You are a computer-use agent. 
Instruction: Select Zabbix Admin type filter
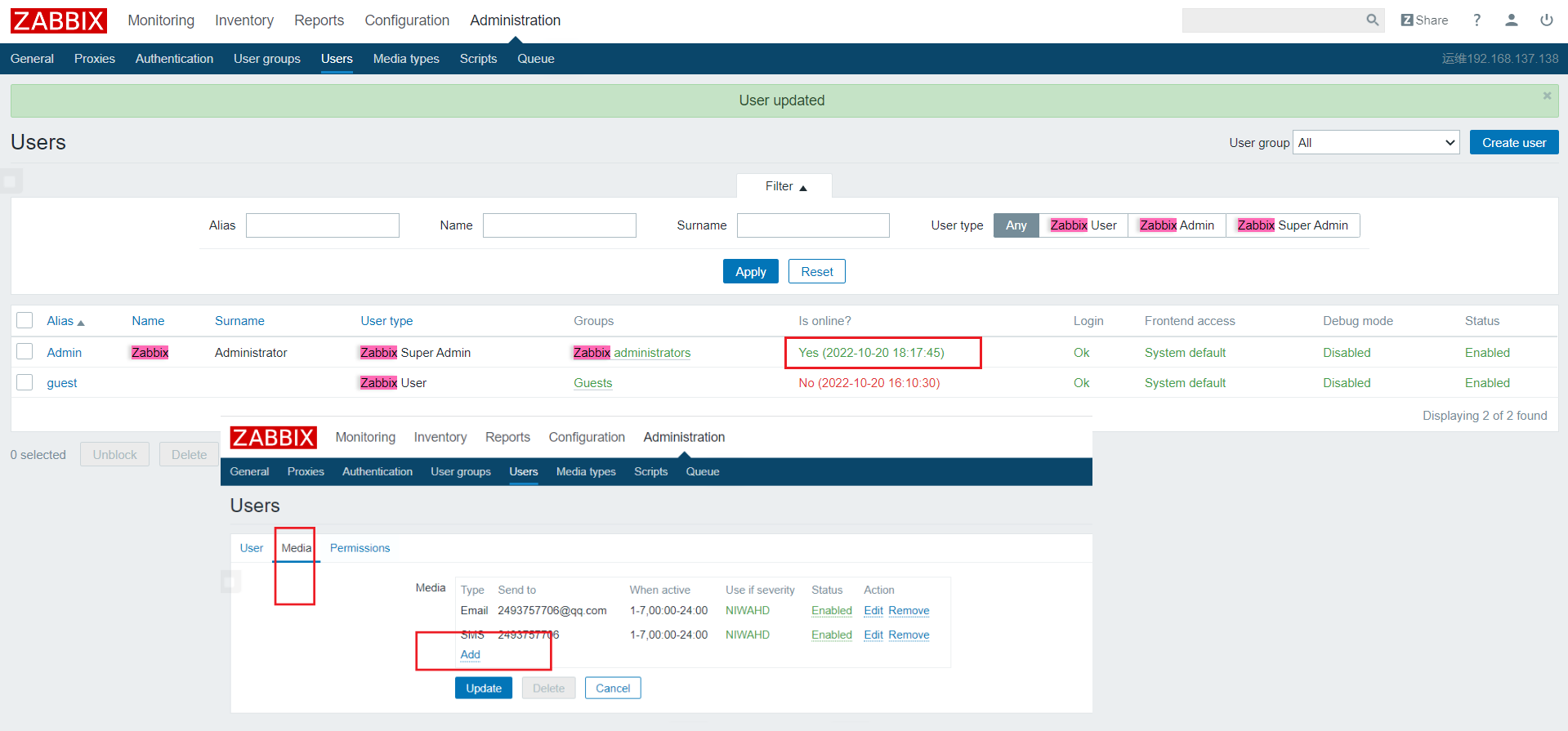coord(1177,225)
